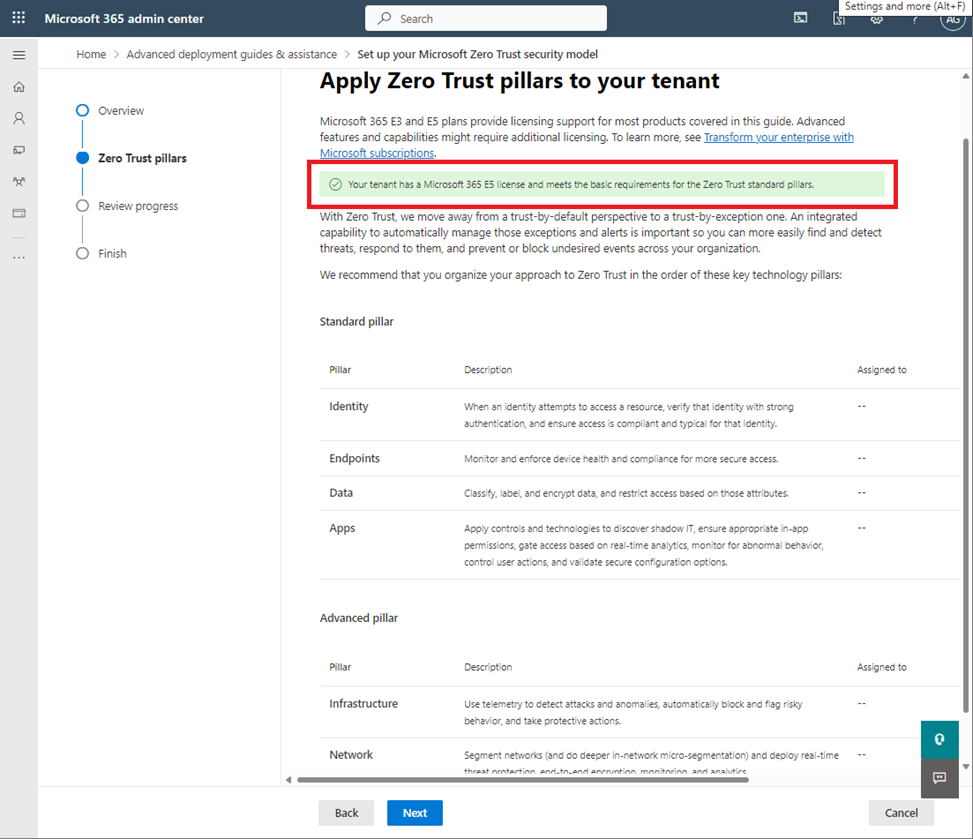Show all sidebar items ellipsis
The height and width of the screenshot is (839, 973).
(x=19, y=257)
